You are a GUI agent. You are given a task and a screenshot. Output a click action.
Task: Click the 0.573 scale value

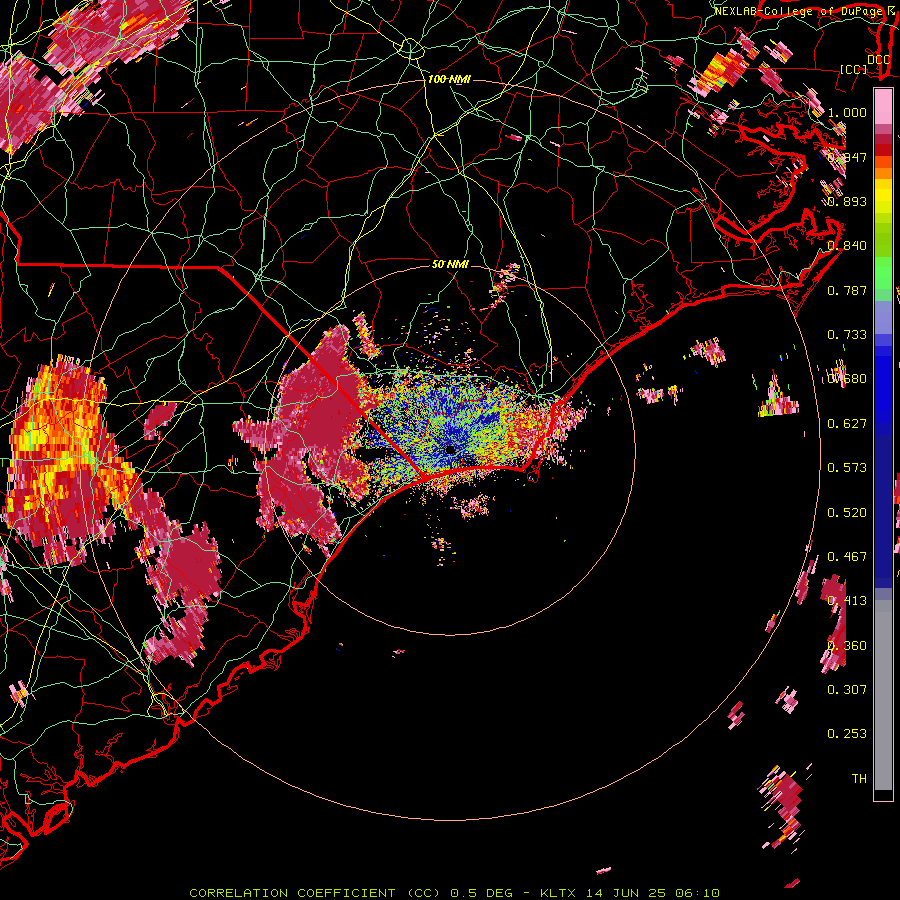pyautogui.click(x=847, y=468)
